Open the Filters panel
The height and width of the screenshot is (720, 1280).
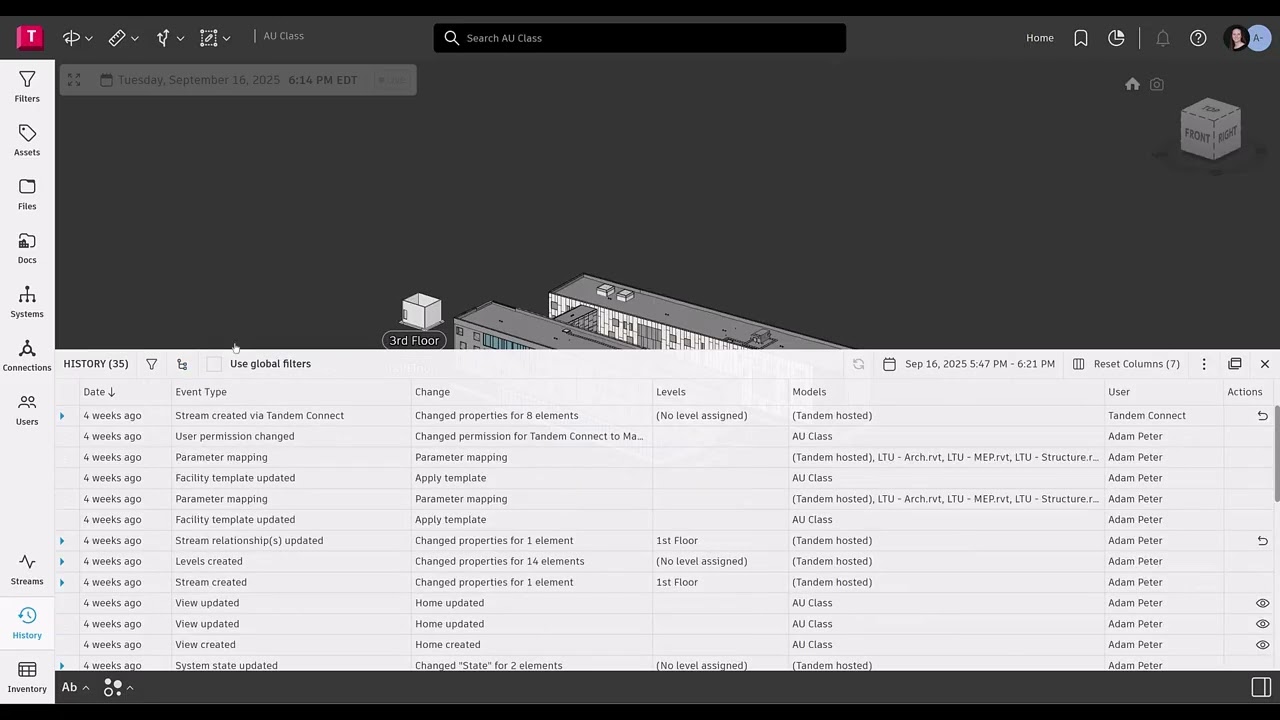[x=27, y=86]
